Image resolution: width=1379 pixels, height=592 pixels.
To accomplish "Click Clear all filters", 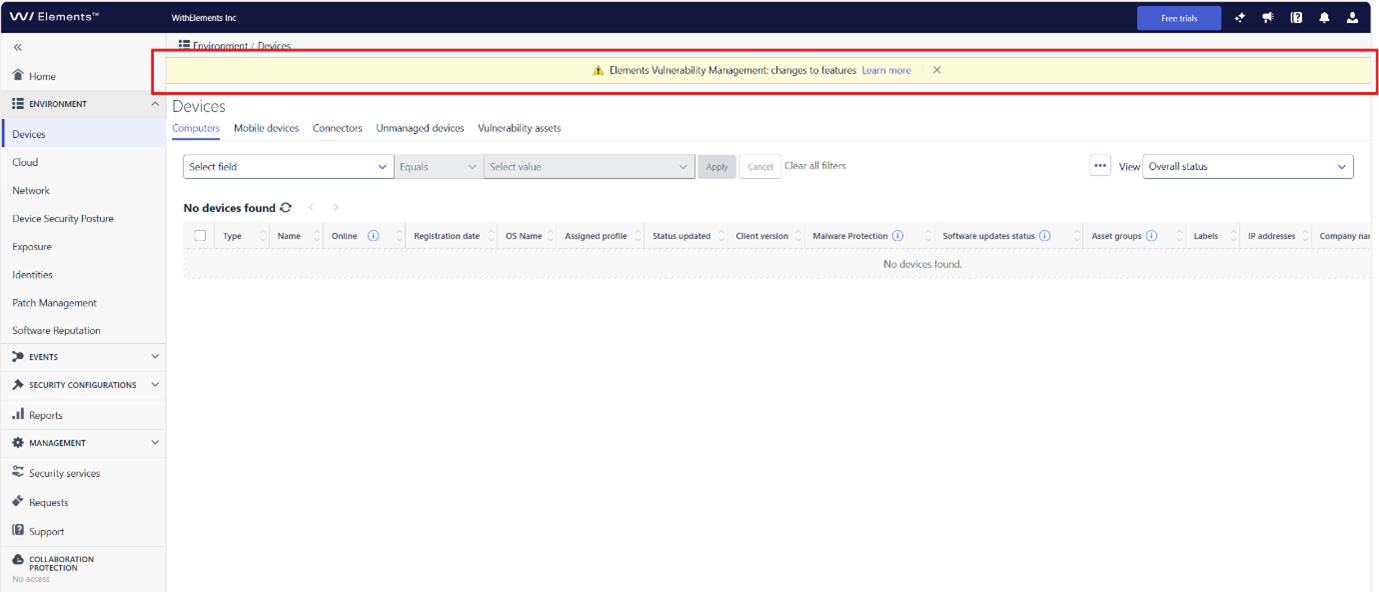I will [x=815, y=166].
